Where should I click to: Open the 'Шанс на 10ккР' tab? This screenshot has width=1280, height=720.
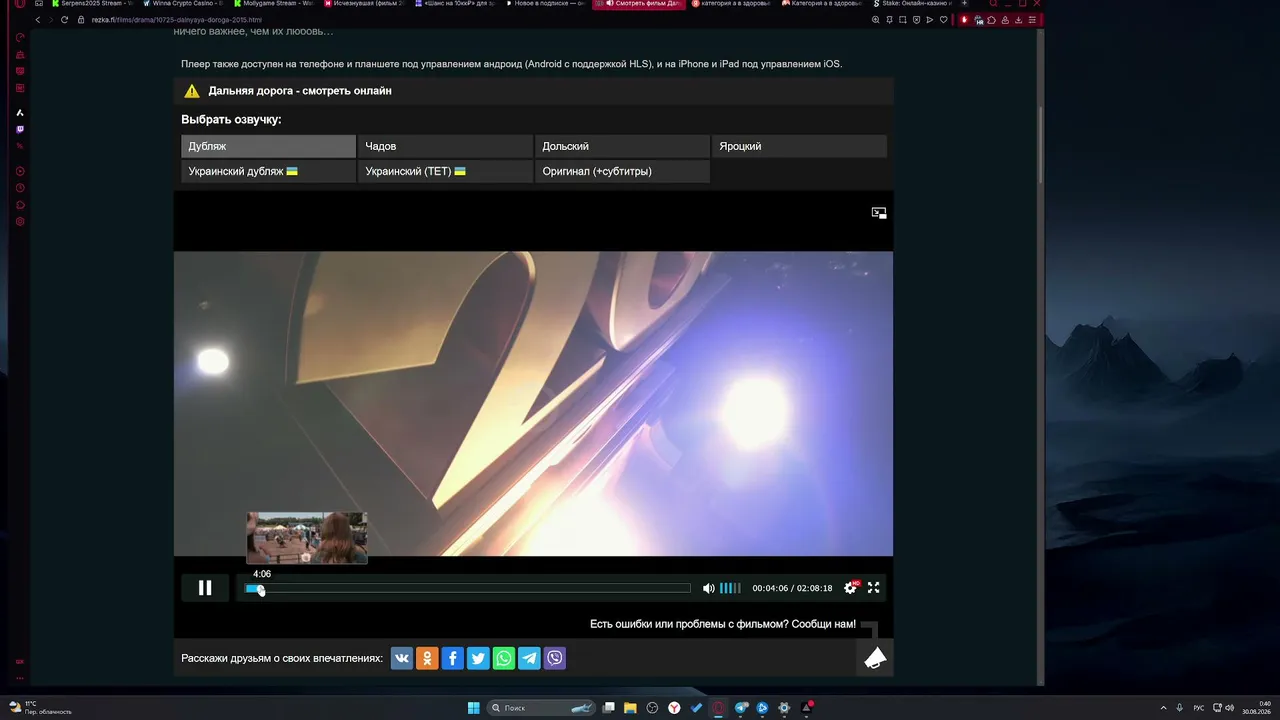[456, 4]
